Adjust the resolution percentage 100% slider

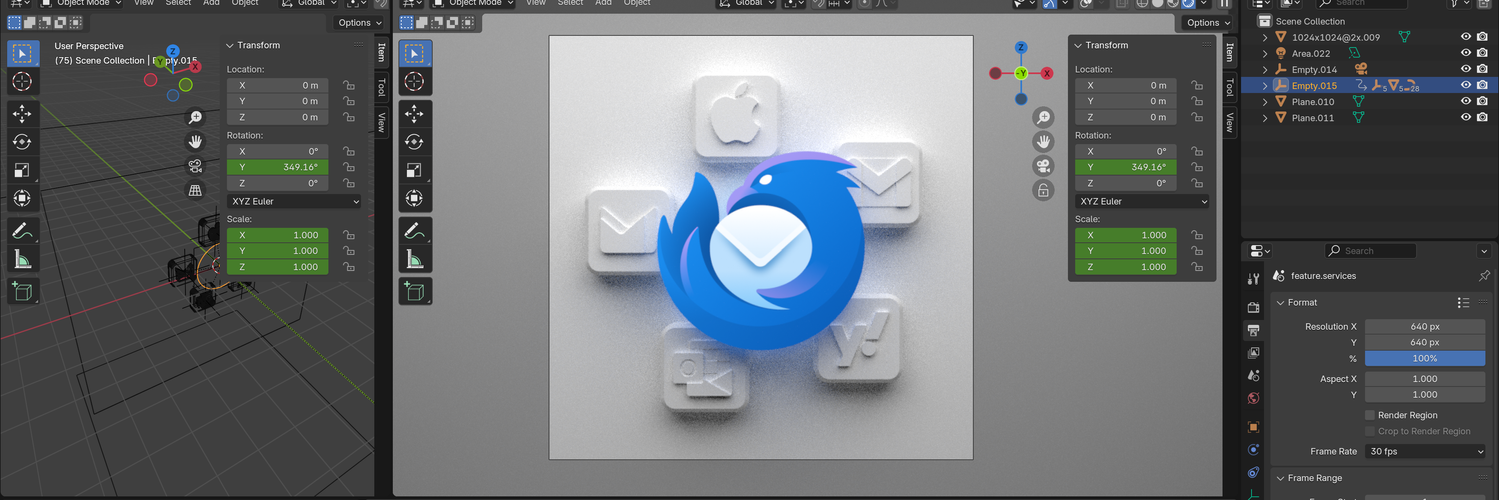pos(1425,358)
